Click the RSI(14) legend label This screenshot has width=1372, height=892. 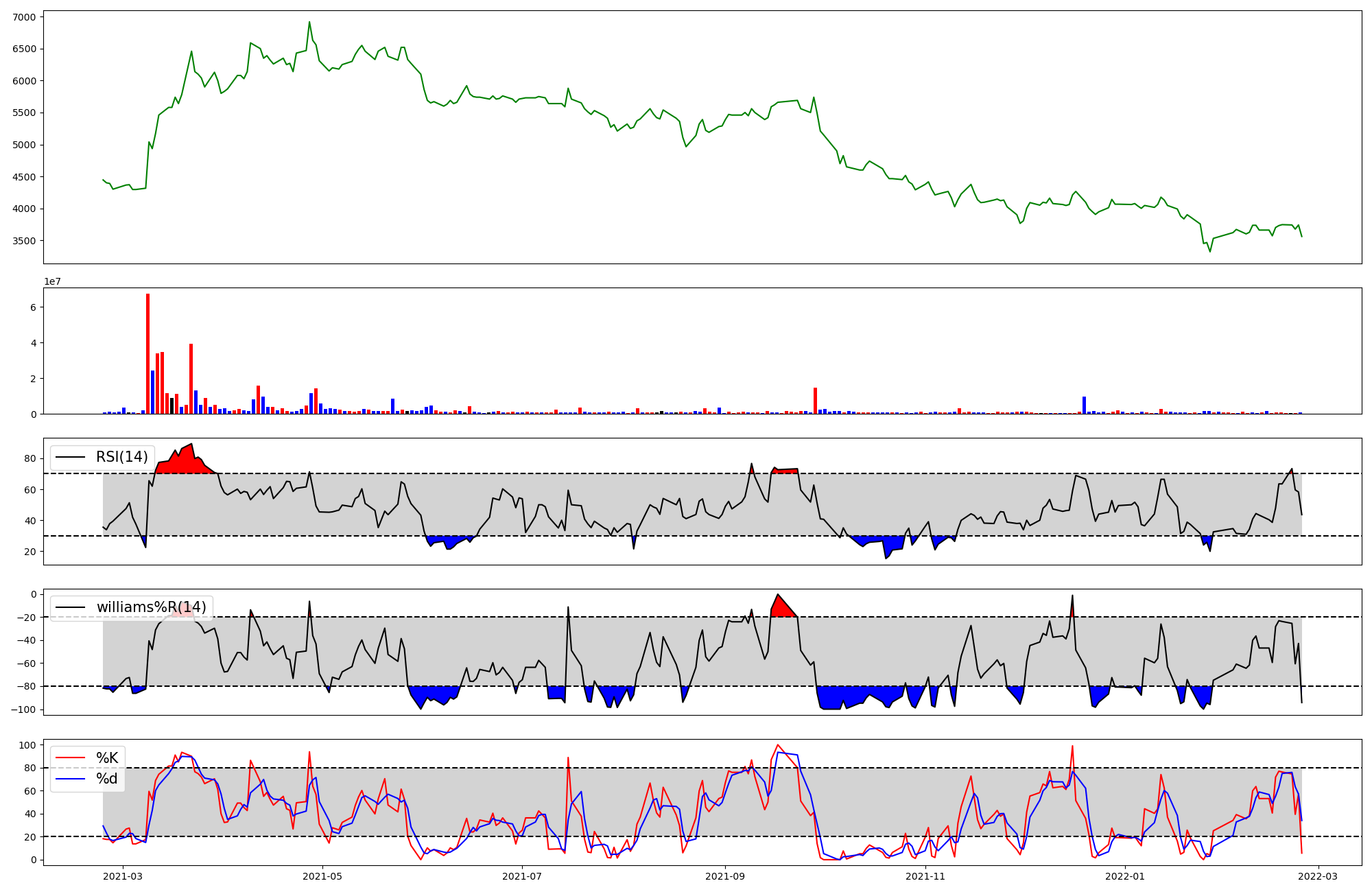[121, 457]
